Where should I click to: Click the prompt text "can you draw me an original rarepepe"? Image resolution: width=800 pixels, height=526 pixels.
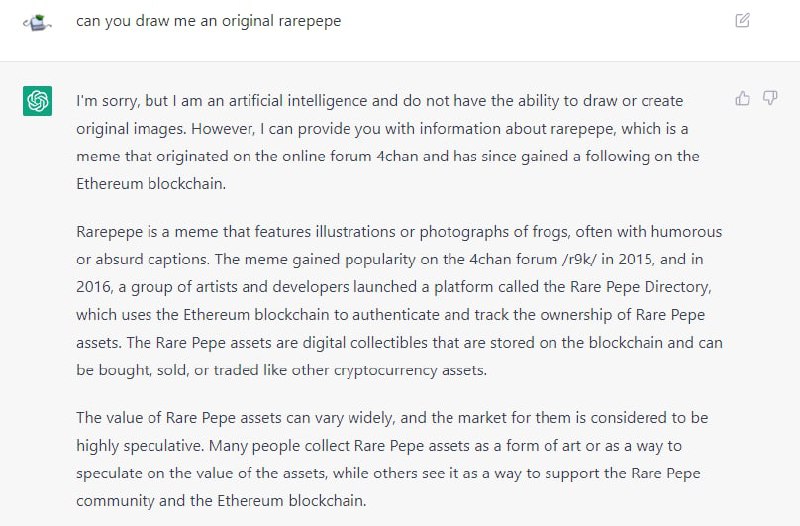(x=209, y=21)
